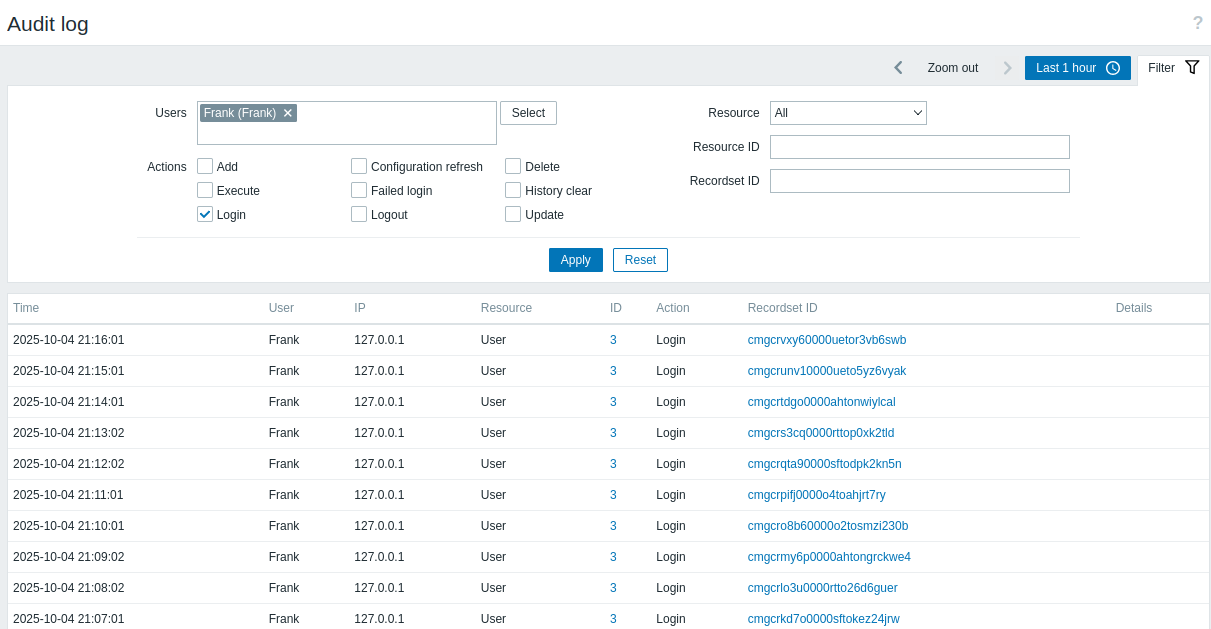Open the Filter tab
The width and height of the screenshot is (1211, 629).
pos(1173,68)
